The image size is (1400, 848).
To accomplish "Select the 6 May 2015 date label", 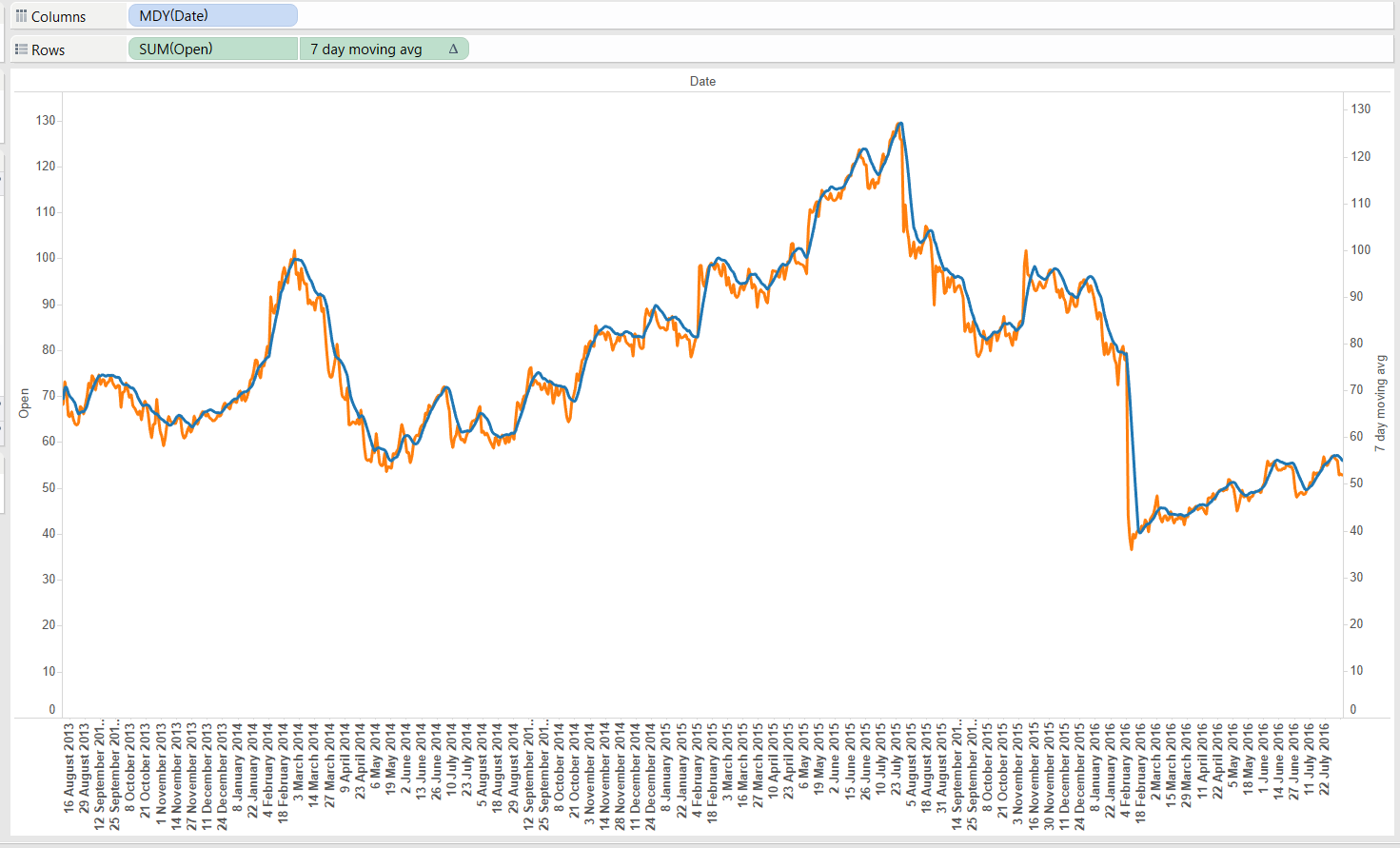I will coord(803,757).
